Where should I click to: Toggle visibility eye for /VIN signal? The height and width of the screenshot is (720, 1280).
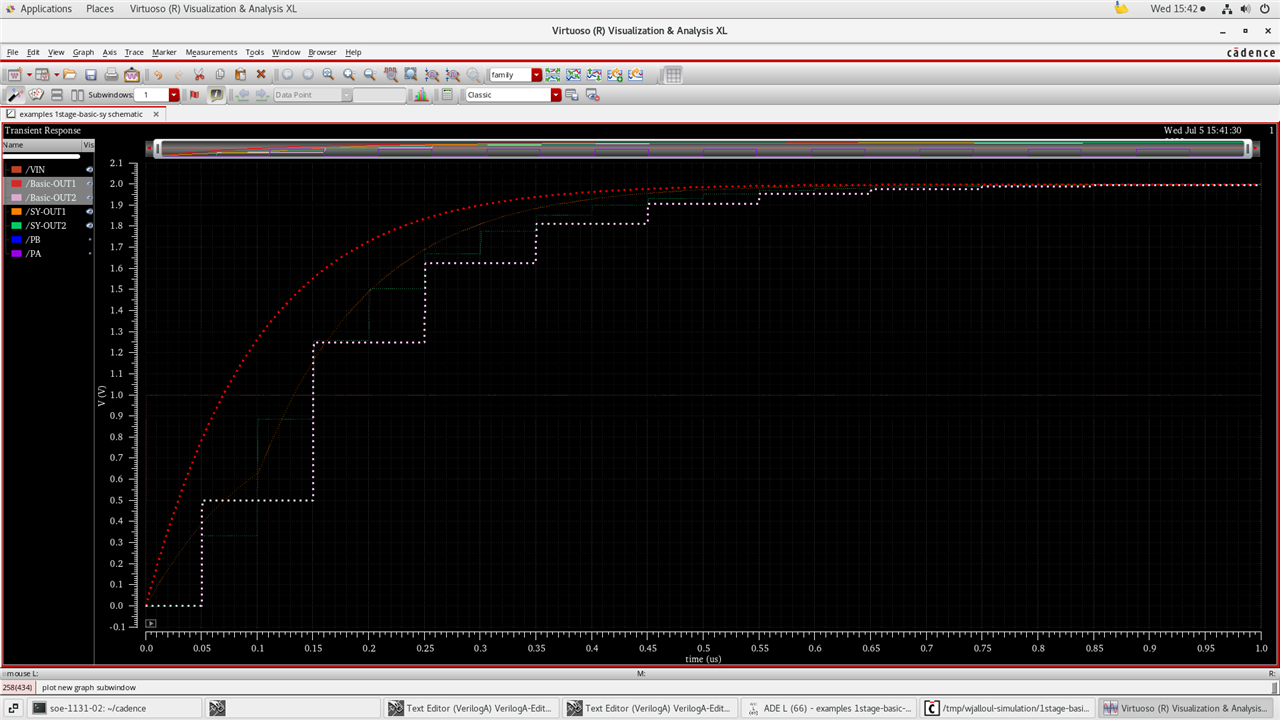[x=89, y=170]
